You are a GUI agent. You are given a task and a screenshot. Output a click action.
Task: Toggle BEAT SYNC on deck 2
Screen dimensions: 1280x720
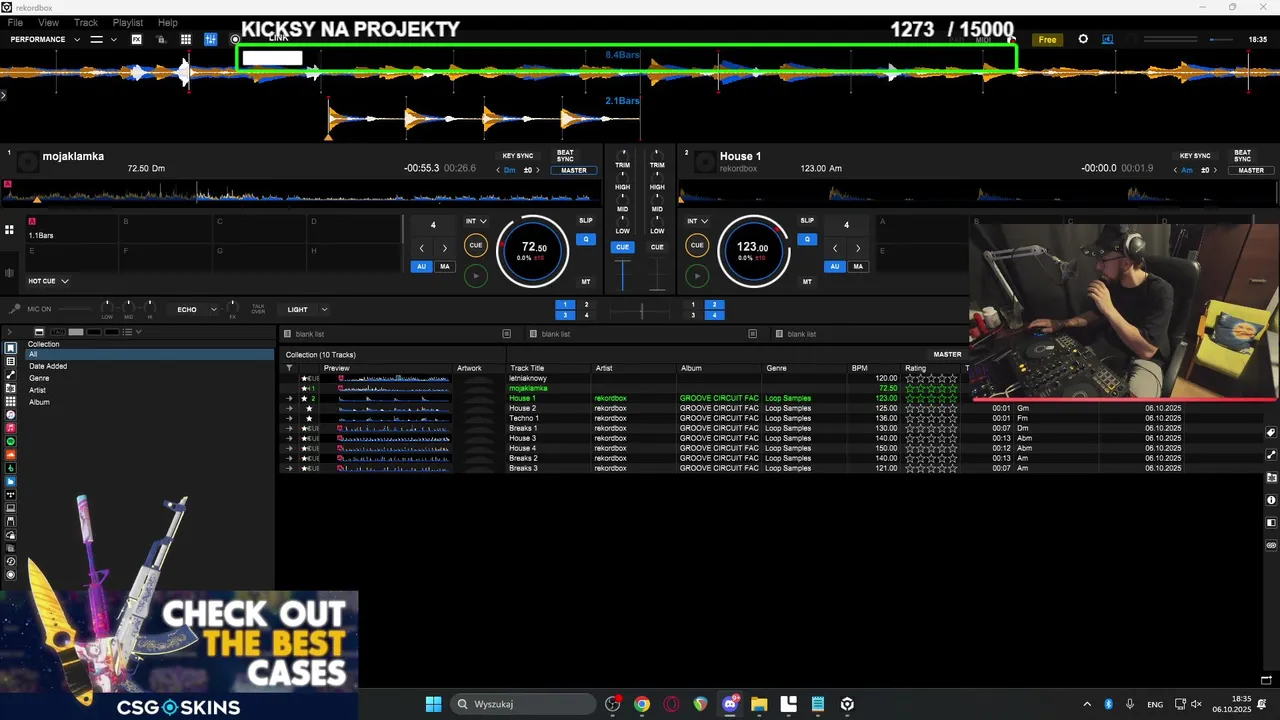(x=1242, y=156)
